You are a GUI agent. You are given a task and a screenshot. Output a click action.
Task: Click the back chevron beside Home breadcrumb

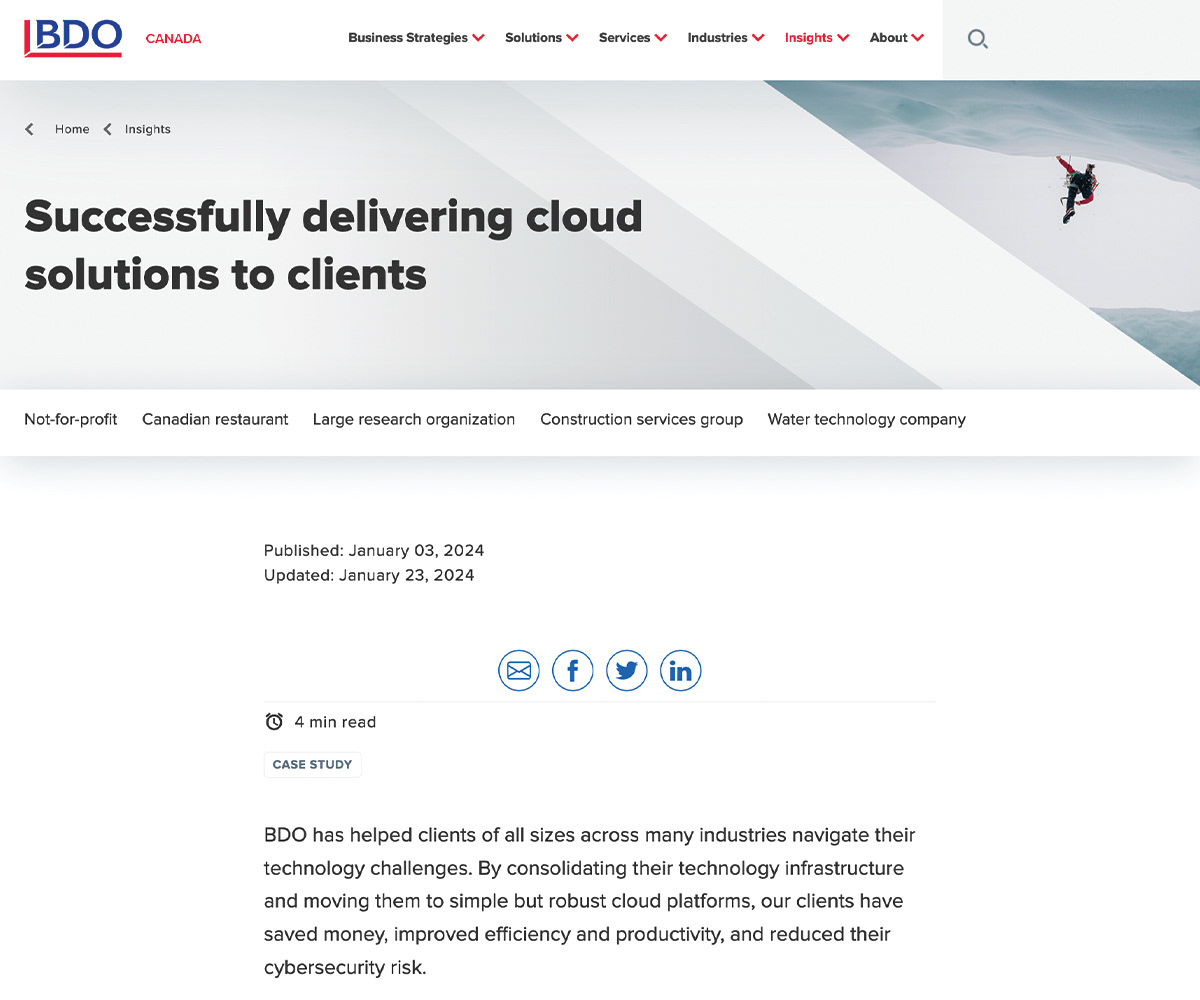tap(29, 128)
